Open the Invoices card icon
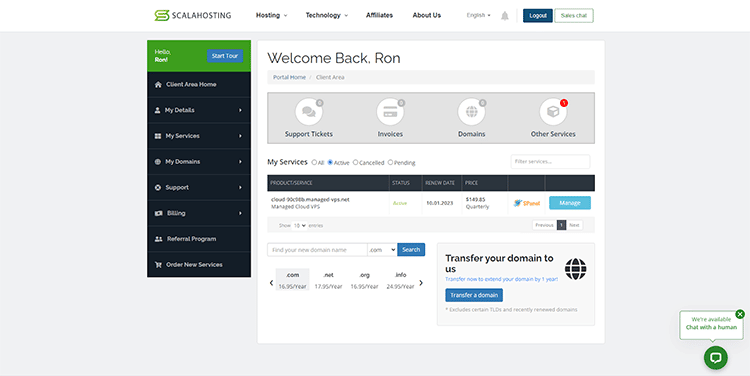The image size is (750, 376). [390, 112]
